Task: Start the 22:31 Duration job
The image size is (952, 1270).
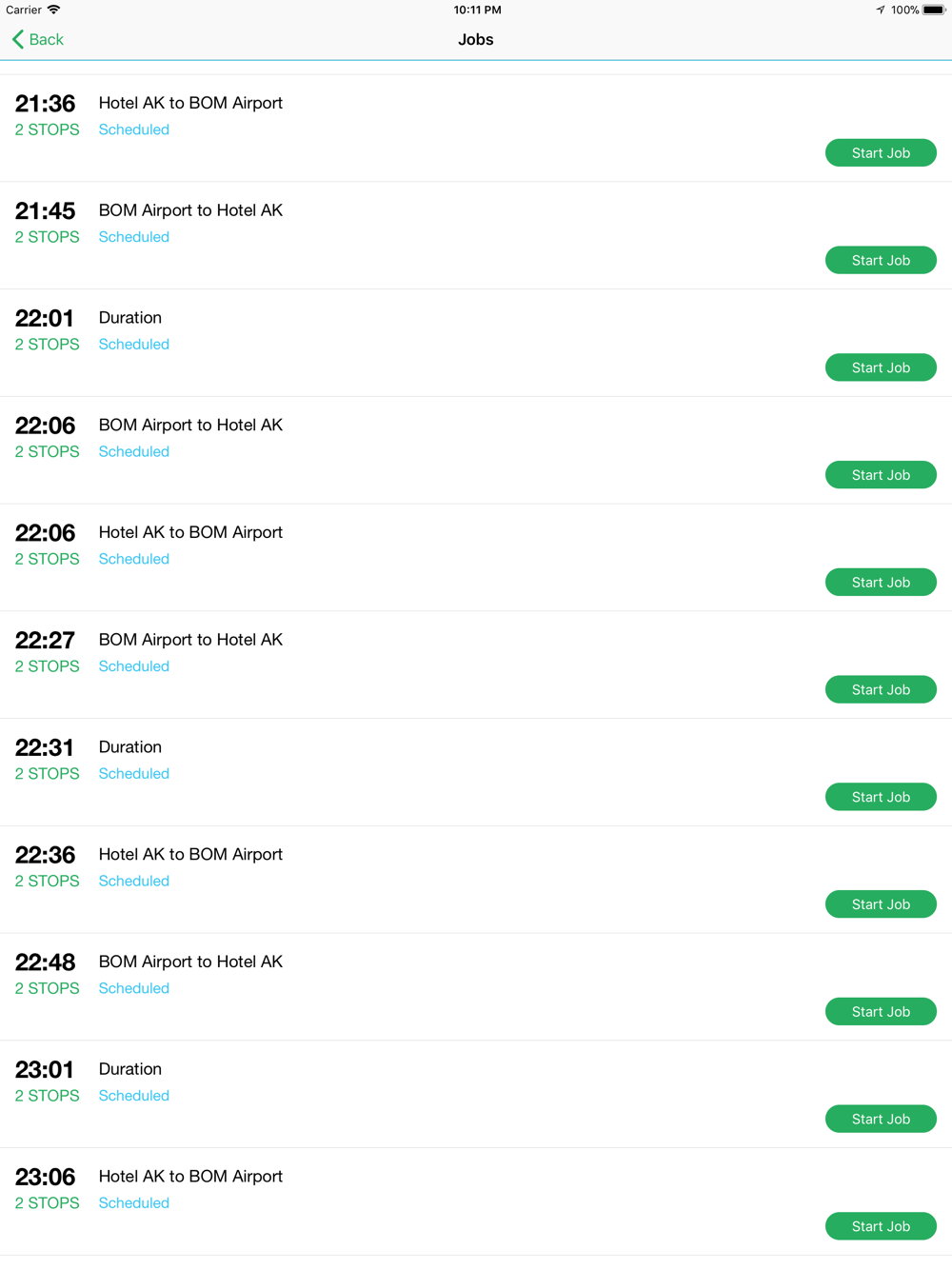Action: tap(881, 797)
